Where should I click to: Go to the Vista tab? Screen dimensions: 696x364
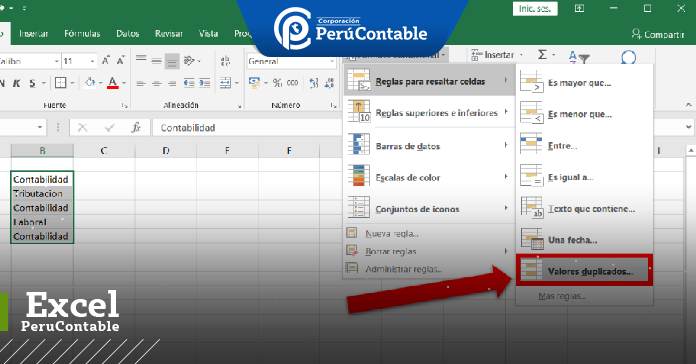(x=208, y=34)
